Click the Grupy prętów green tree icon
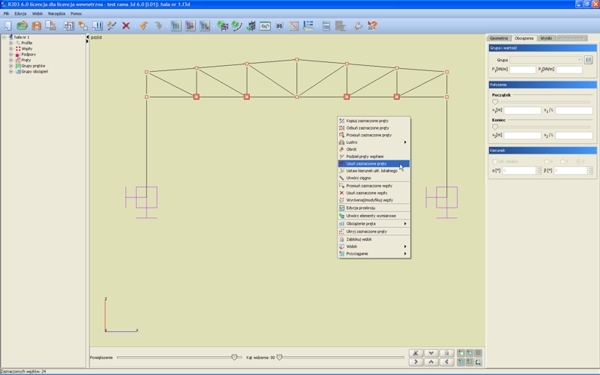This screenshot has height=375, width=600. [x=18, y=66]
